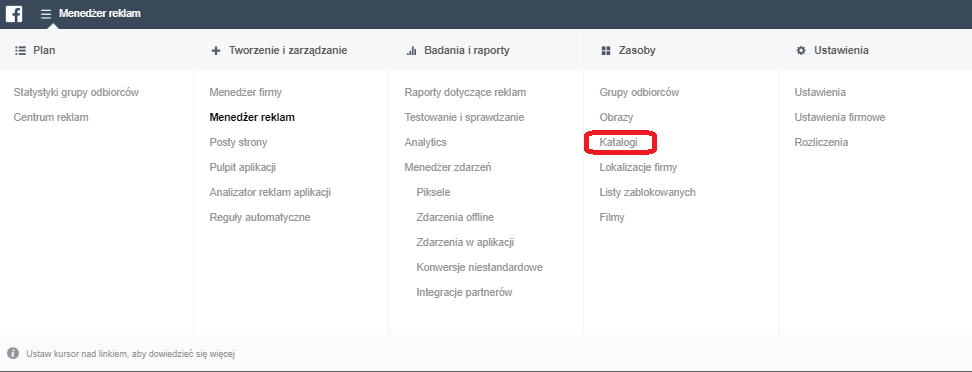Open Menedżer zdarzeń

pyautogui.click(x=448, y=167)
